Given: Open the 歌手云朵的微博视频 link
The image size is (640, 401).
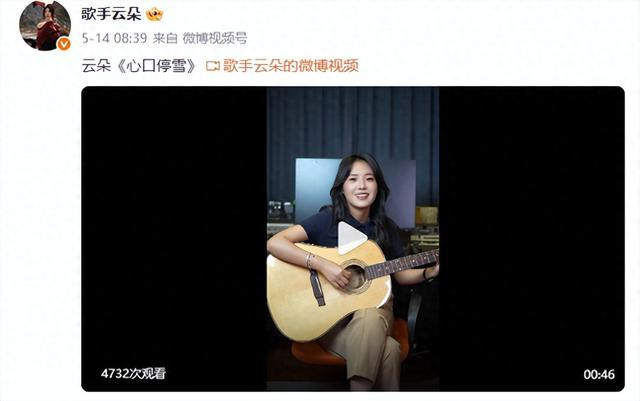Looking at the screenshot, I should pos(291,66).
